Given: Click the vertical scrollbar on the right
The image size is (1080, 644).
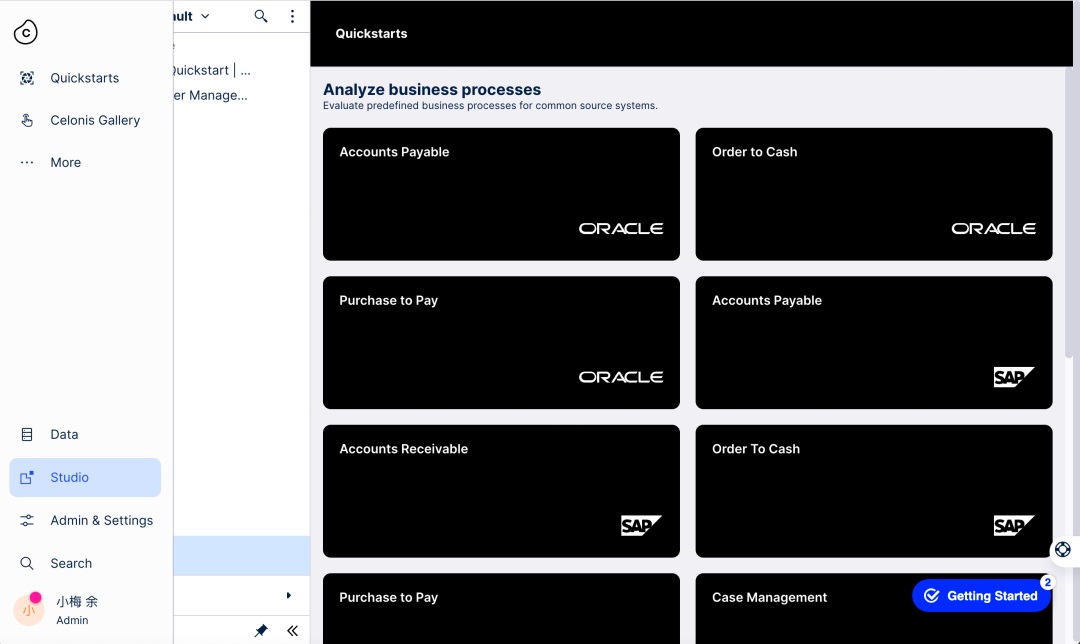Looking at the screenshot, I should coord(1070,214).
